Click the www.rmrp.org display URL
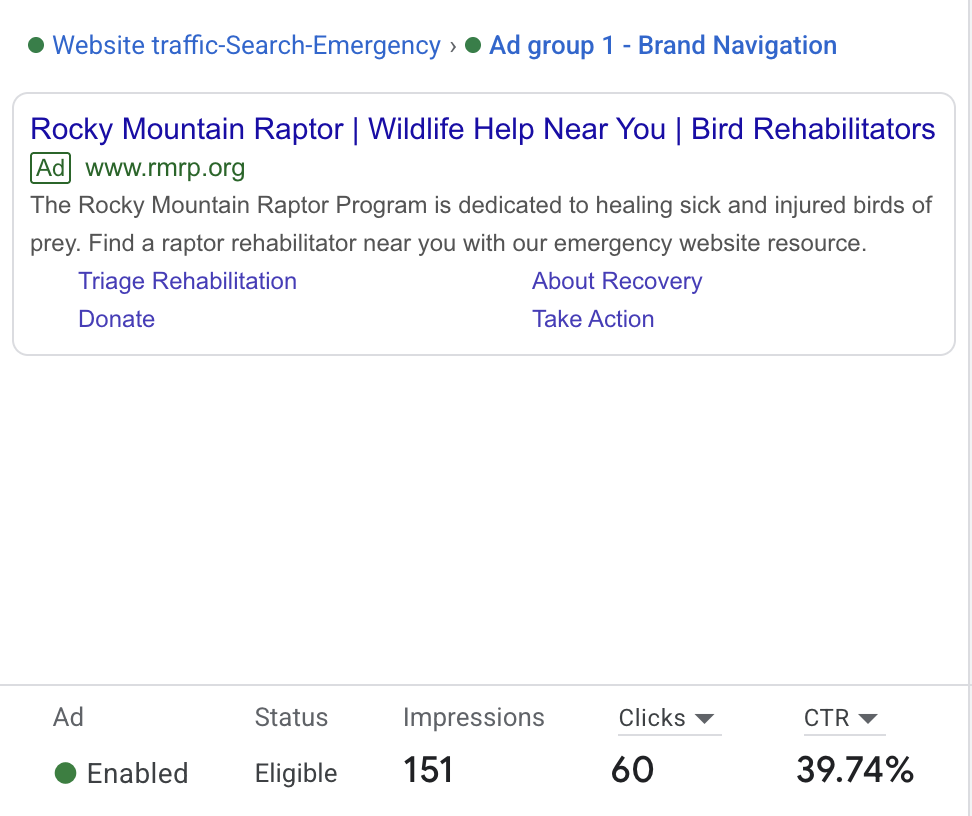Viewport: 972px width, 816px height. [x=166, y=168]
